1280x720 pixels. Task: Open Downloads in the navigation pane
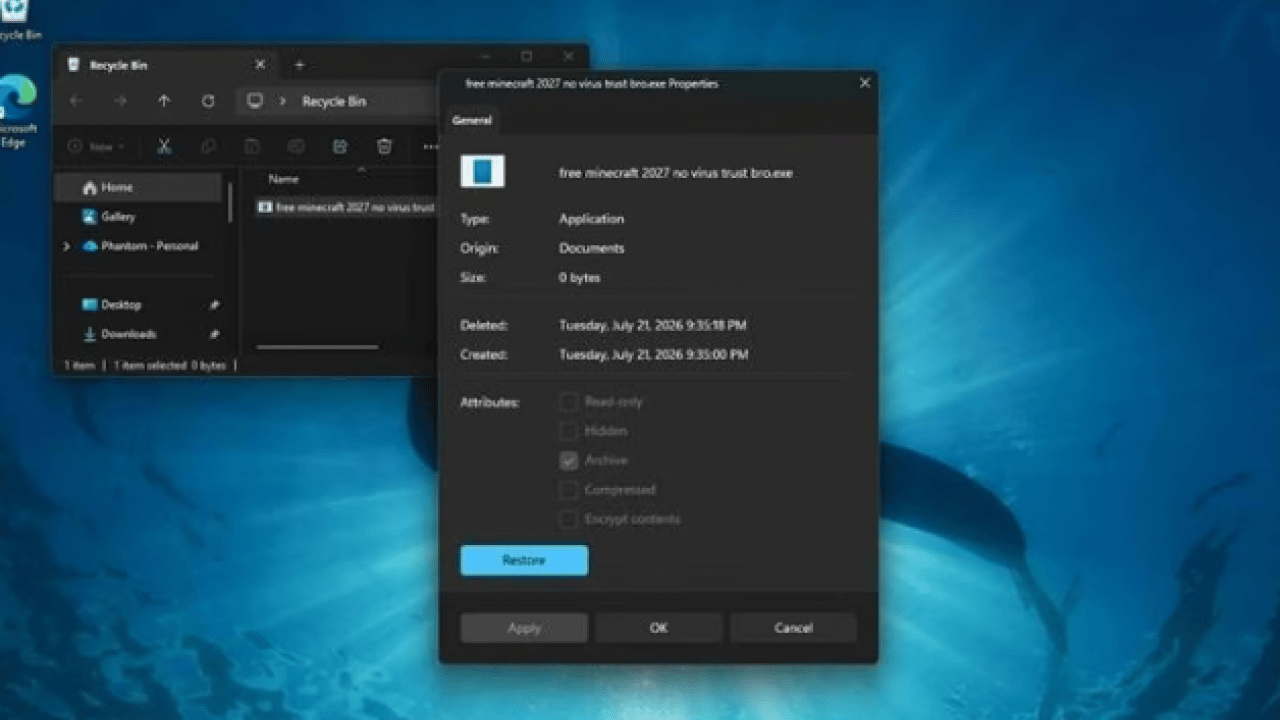click(138, 335)
